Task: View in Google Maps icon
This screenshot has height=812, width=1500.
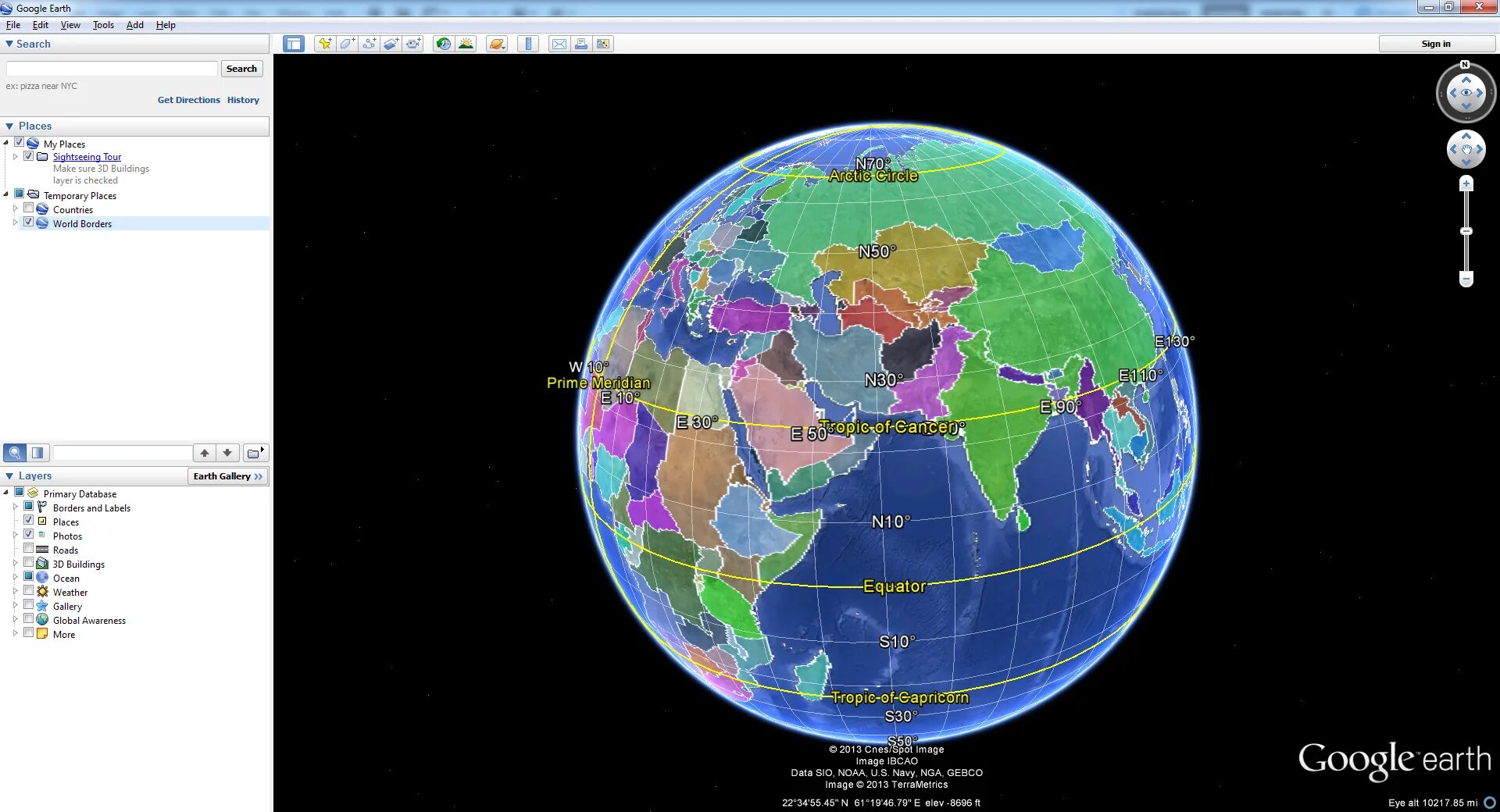Action: 603,44
